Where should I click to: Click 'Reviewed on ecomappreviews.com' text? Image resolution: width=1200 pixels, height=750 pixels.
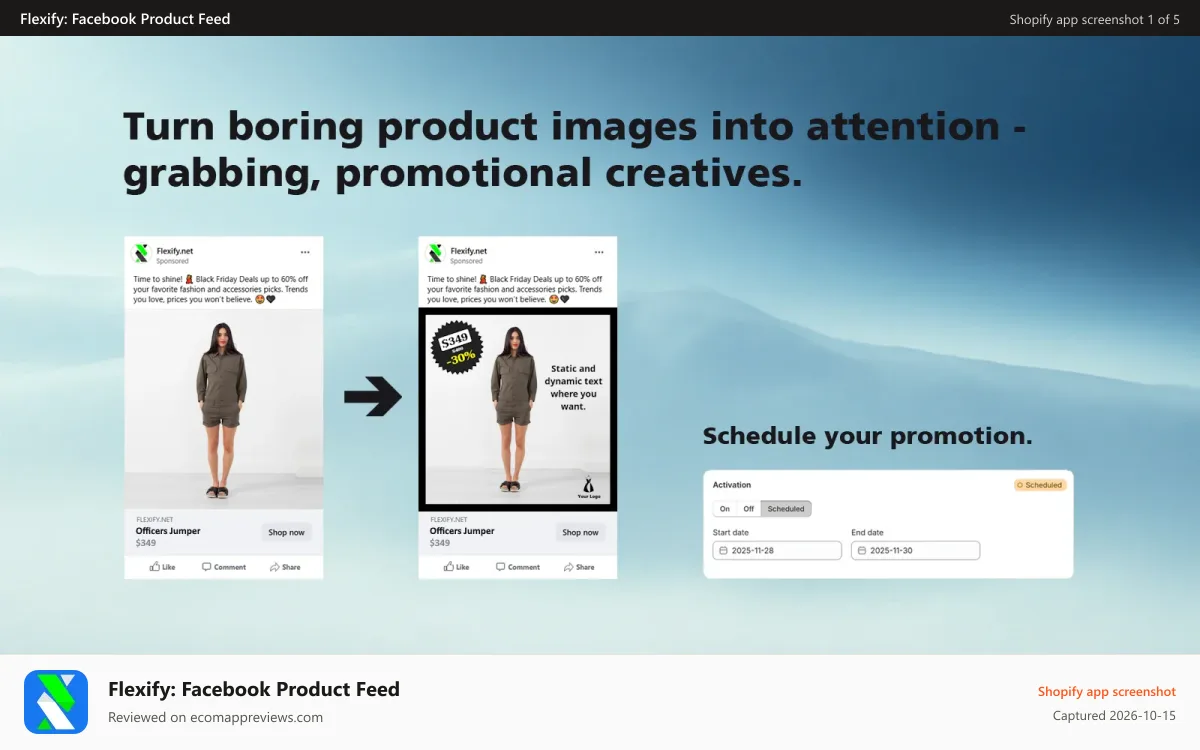pos(215,717)
